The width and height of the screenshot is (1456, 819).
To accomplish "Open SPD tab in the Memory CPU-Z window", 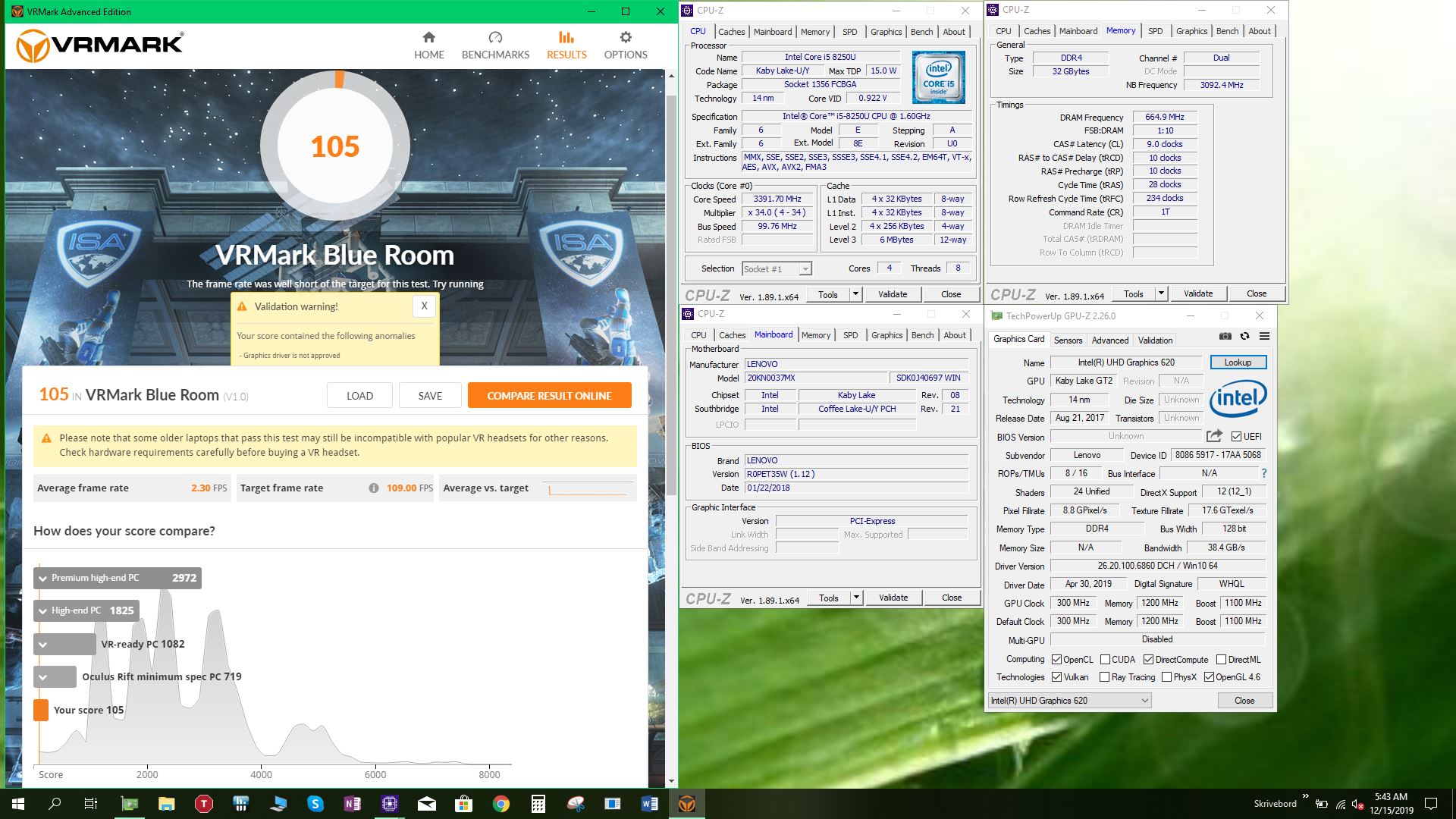I will click(1155, 31).
